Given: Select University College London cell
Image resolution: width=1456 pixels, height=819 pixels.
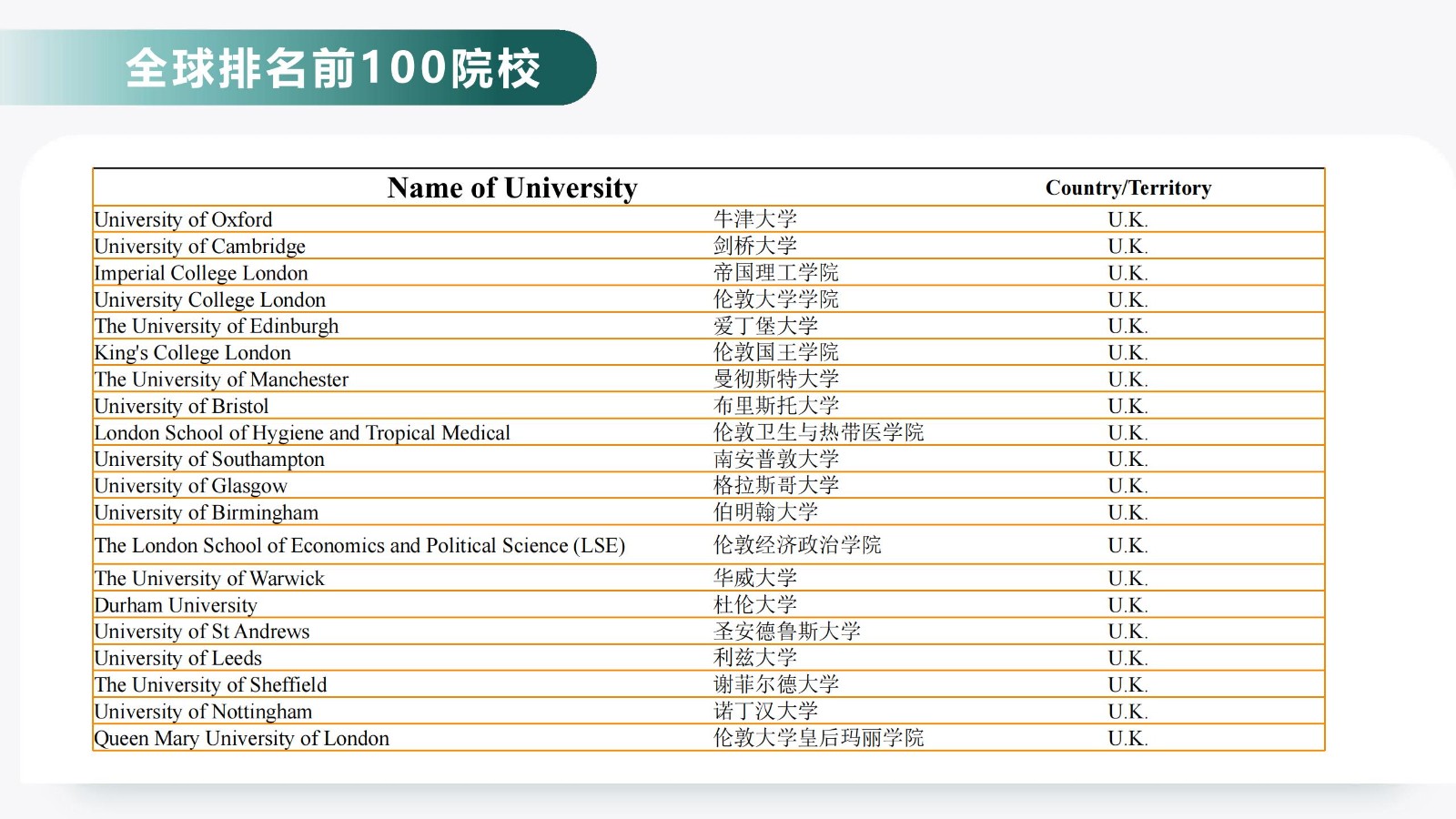Looking at the screenshot, I should [209, 299].
